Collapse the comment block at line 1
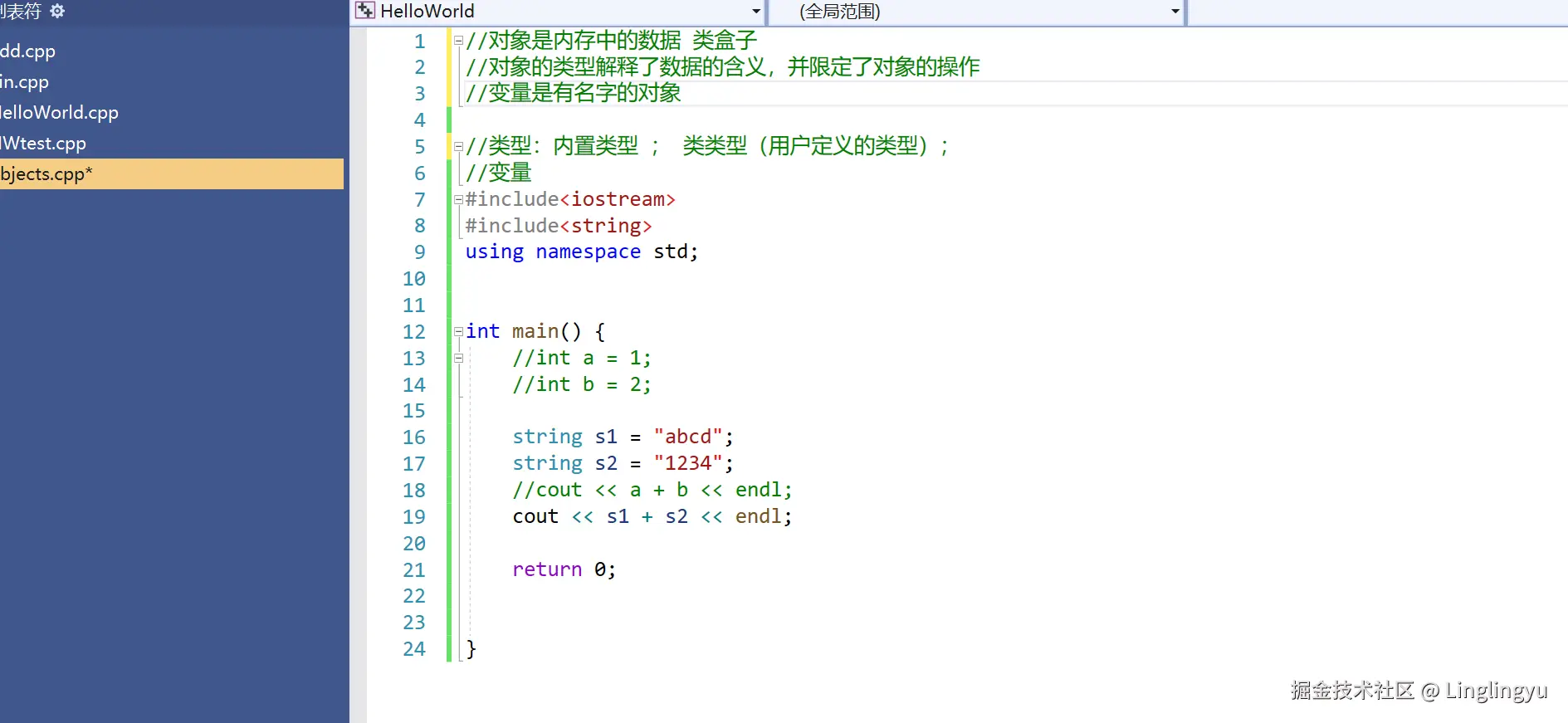Image resolution: width=1568 pixels, height=723 pixels. point(458,41)
